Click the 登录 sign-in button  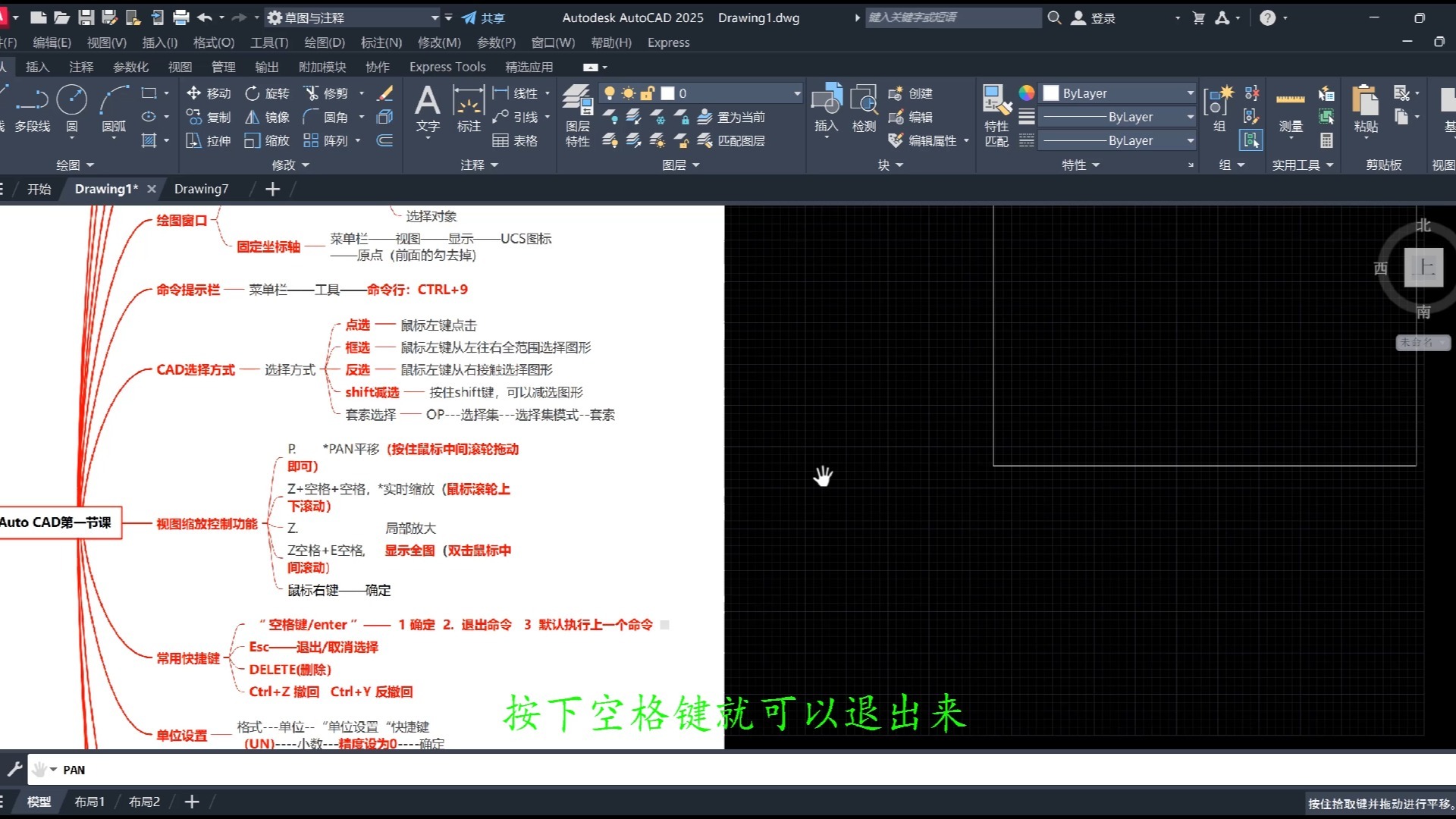point(1097,17)
